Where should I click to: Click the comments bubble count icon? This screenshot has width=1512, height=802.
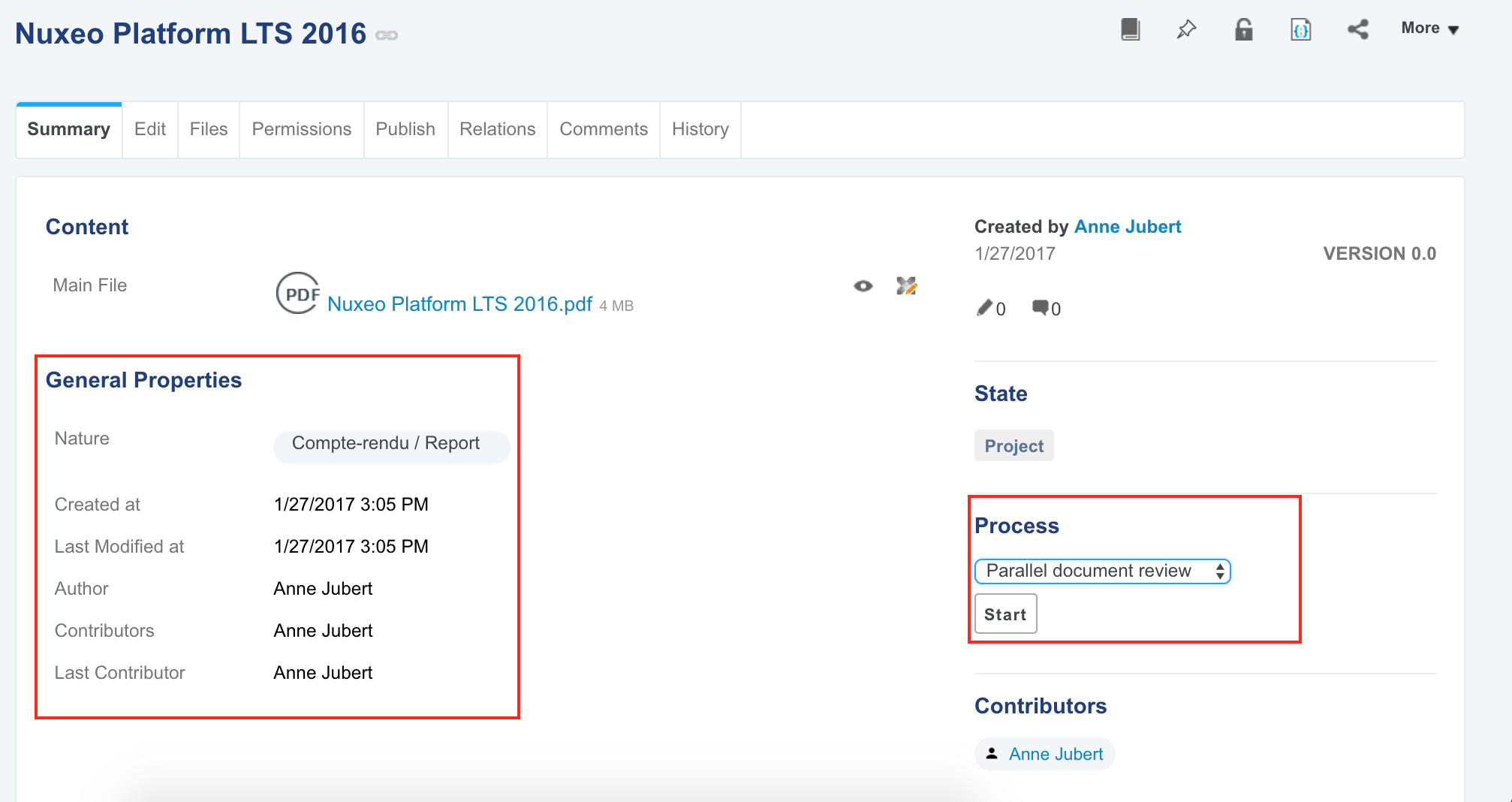point(1041,307)
